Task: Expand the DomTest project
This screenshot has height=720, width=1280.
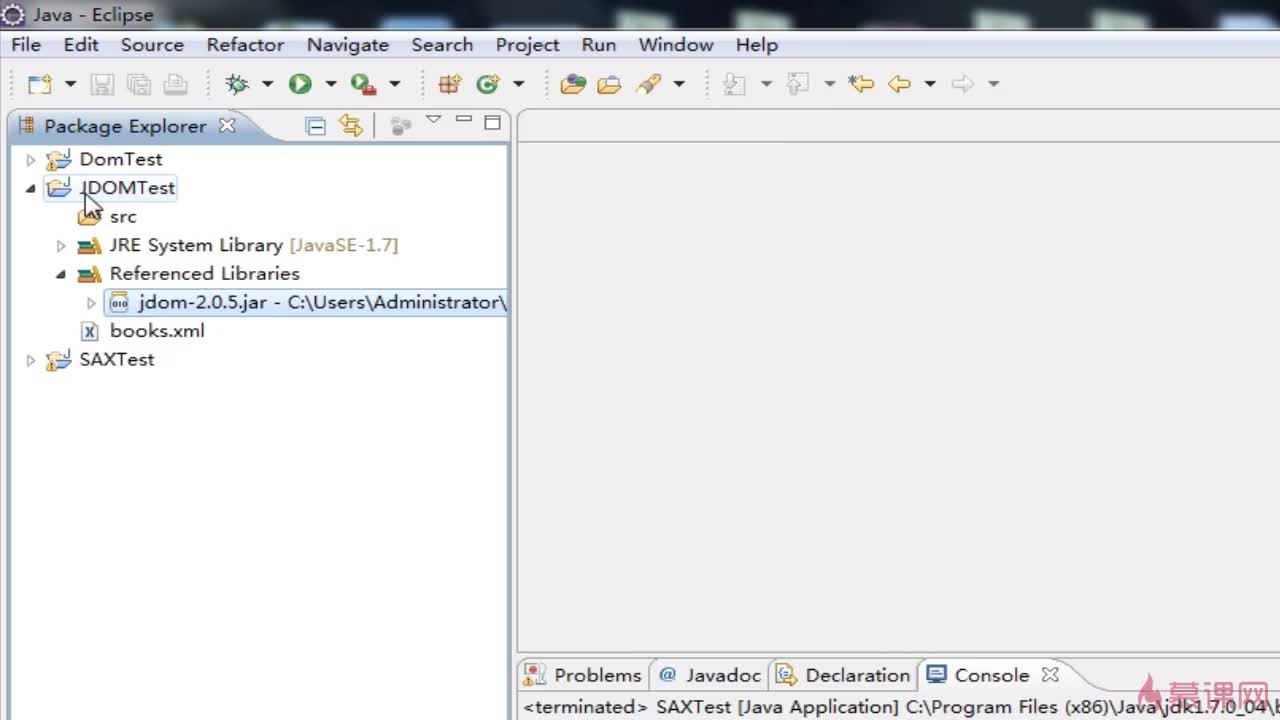Action: (30, 159)
